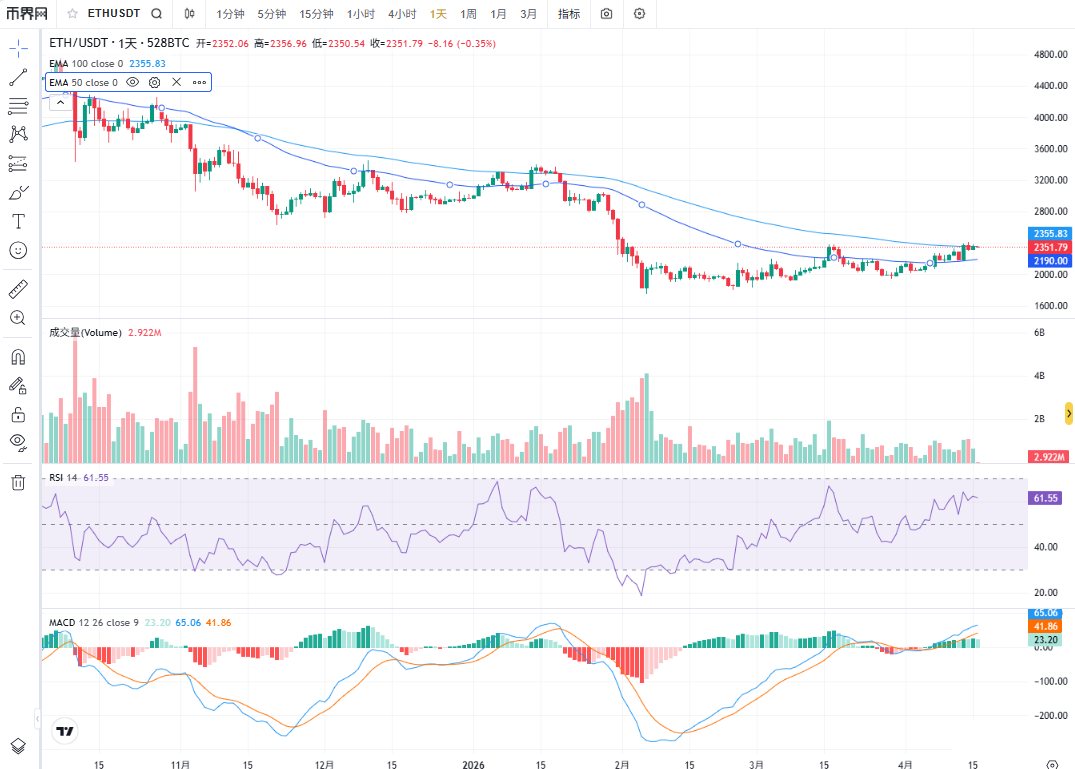Viewport: 1075px width, 769px height.
Task: Delete drawings with the trash icon
Action: click(x=18, y=483)
